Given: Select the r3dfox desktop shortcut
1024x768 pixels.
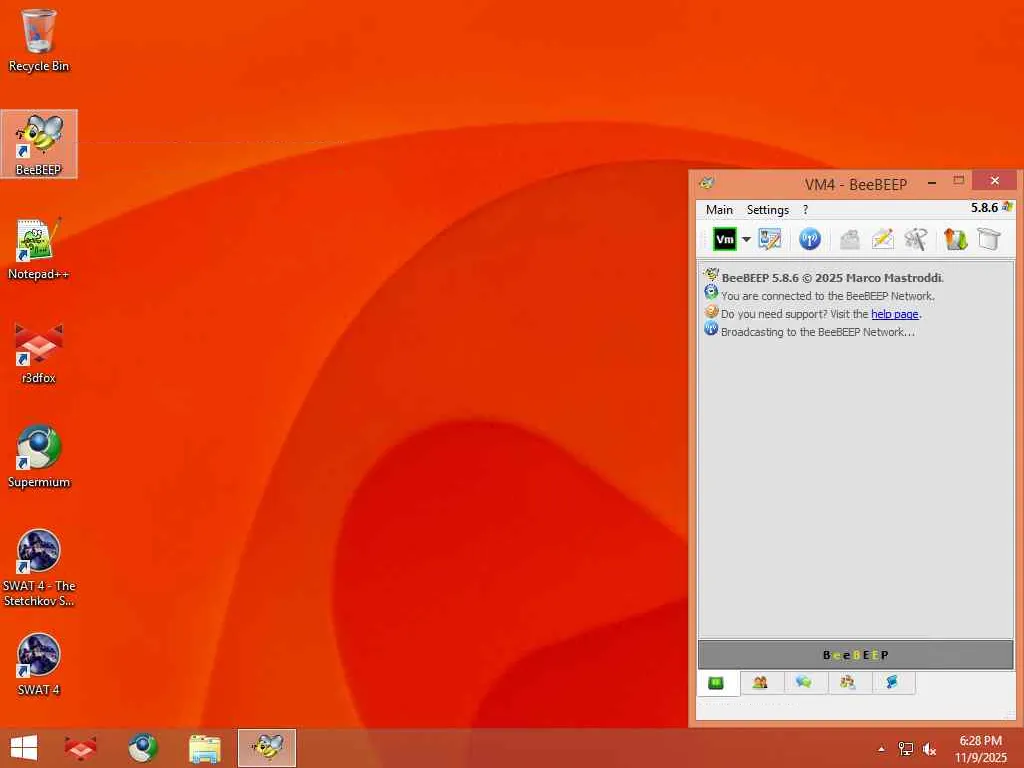Looking at the screenshot, I should click(39, 353).
